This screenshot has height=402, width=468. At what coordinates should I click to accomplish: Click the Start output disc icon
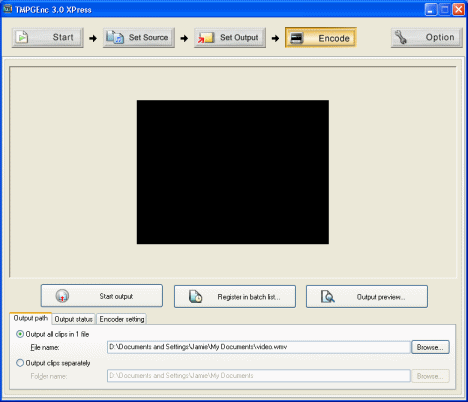click(x=62, y=296)
